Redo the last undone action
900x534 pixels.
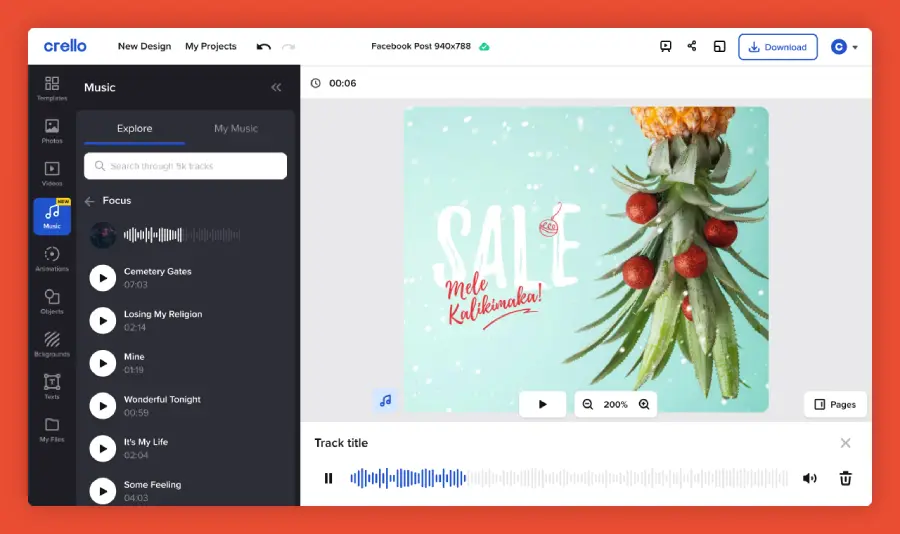pyautogui.click(x=289, y=47)
